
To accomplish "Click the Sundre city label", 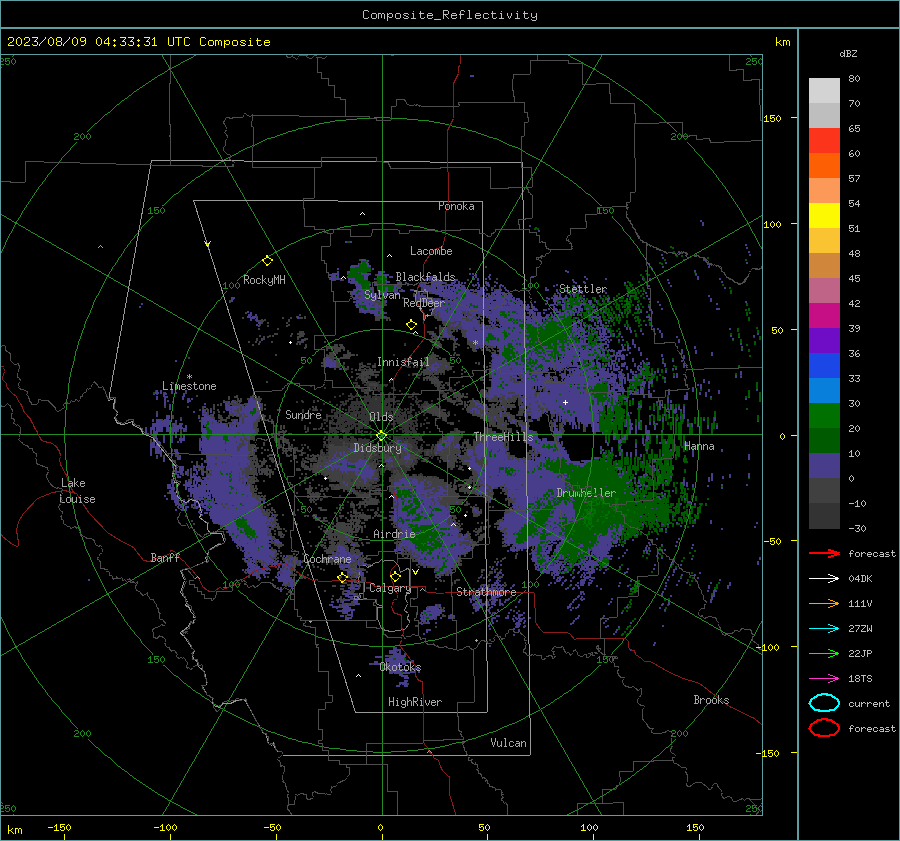I will click(303, 414).
